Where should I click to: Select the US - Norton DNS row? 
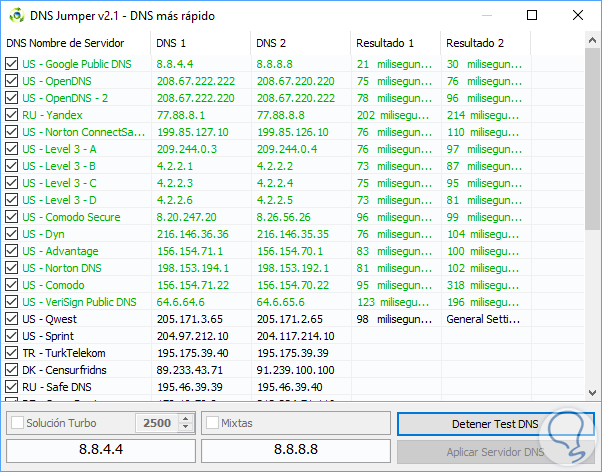(x=293, y=268)
